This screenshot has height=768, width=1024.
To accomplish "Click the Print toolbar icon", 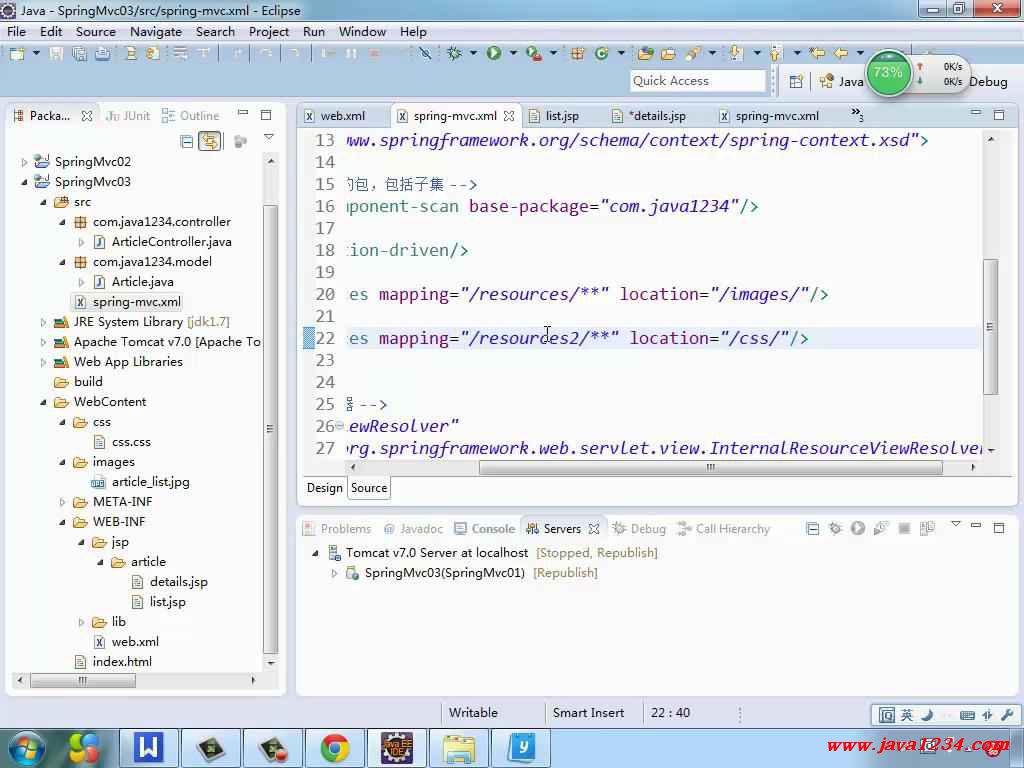I will tap(103, 54).
